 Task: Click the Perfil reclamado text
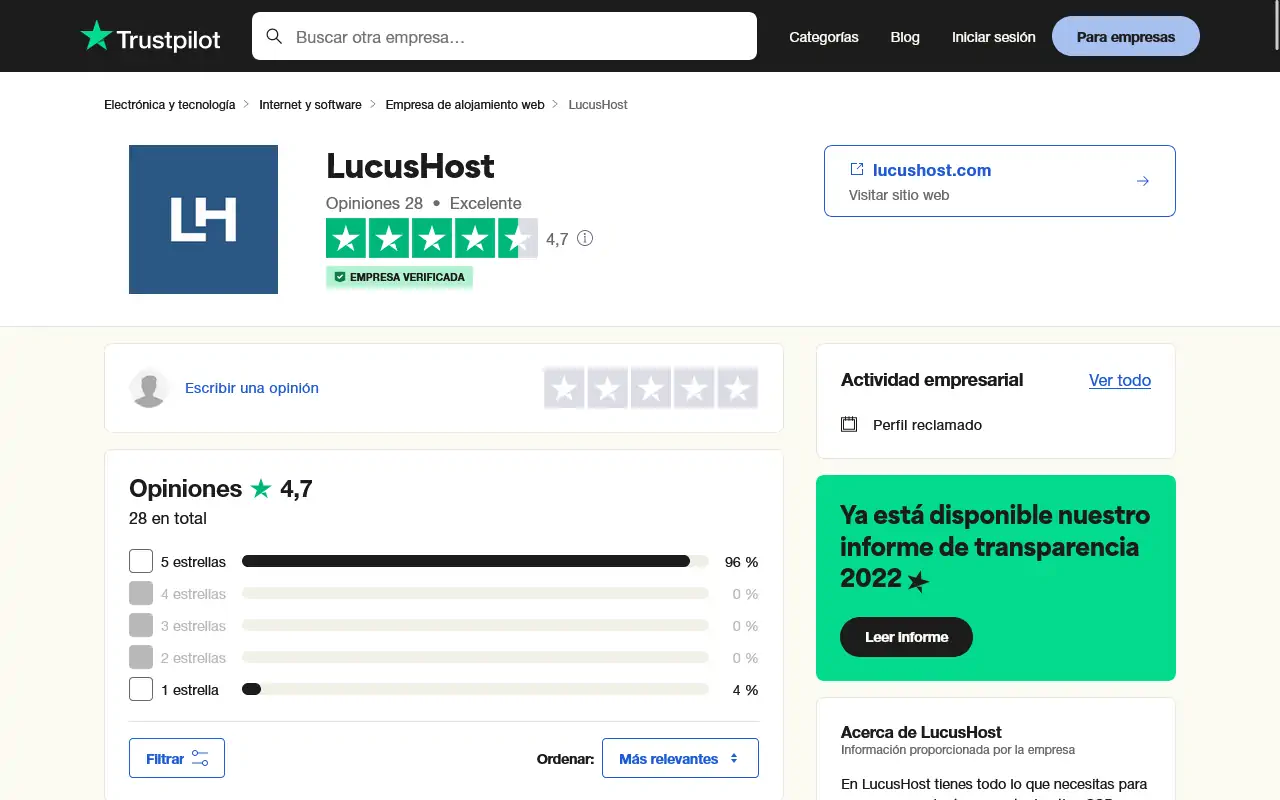click(927, 425)
